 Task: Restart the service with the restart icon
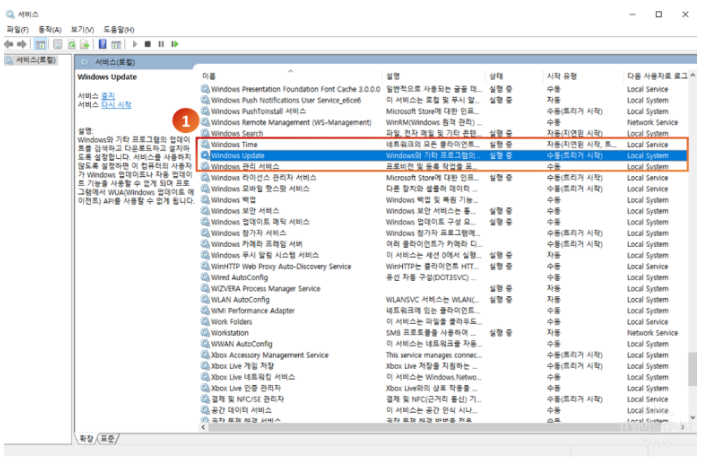coord(175,44)
